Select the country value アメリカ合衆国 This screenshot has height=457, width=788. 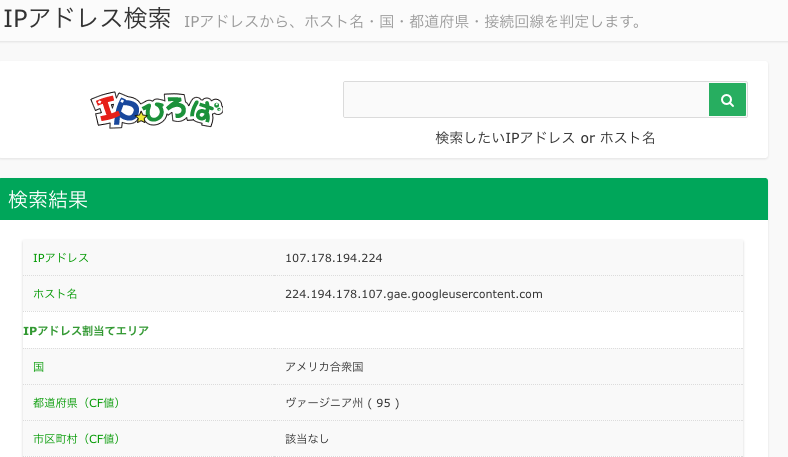click(324, 367)
